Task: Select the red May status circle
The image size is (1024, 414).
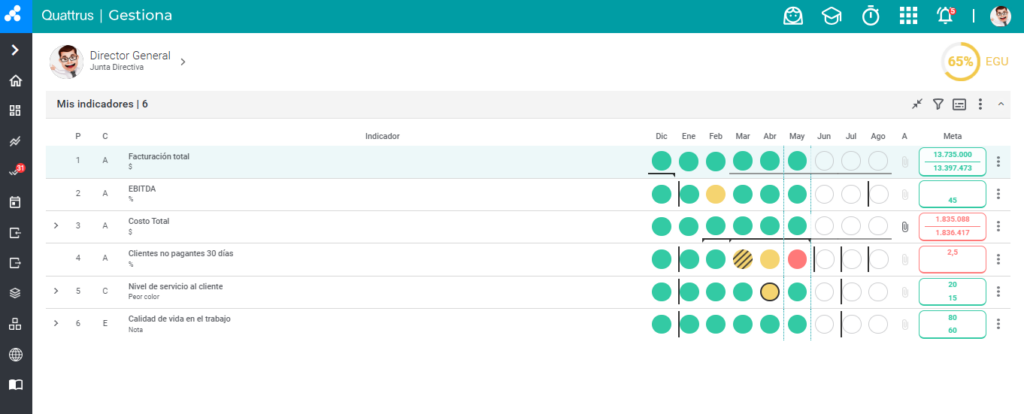Action: click(x=797, y=259)
